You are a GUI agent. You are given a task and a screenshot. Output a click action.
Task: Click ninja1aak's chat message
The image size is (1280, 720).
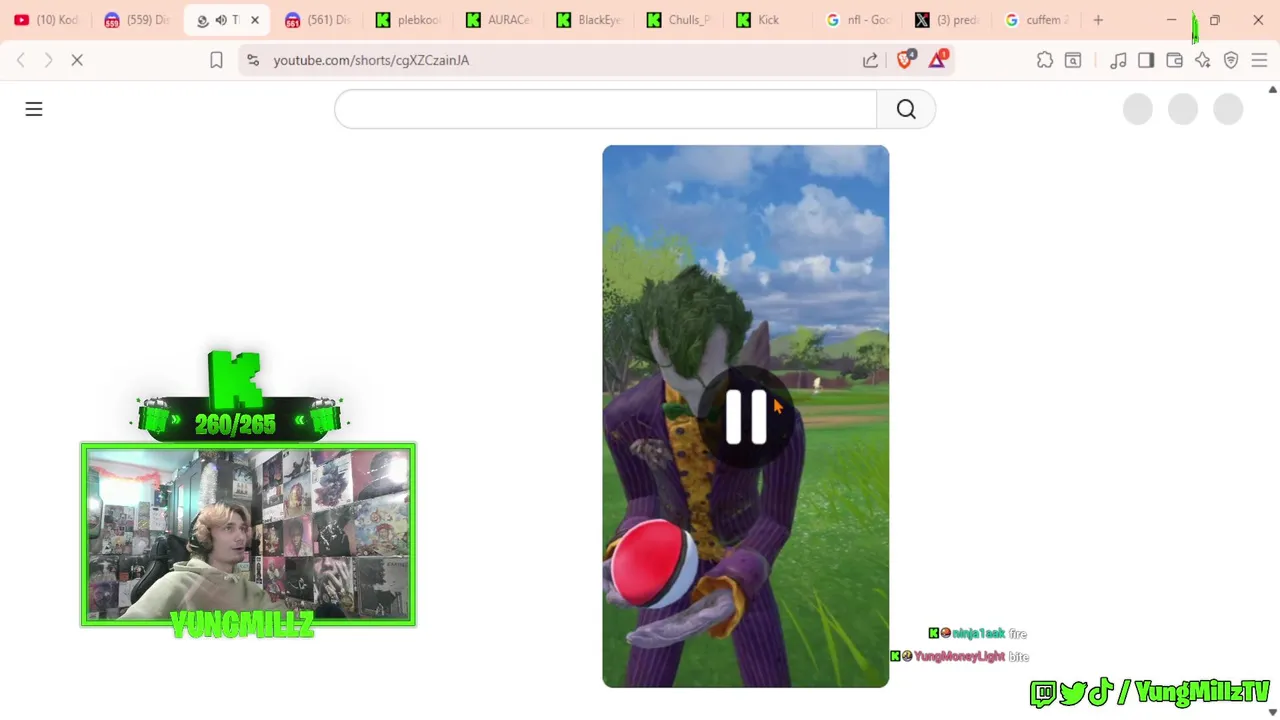[978, 633]
